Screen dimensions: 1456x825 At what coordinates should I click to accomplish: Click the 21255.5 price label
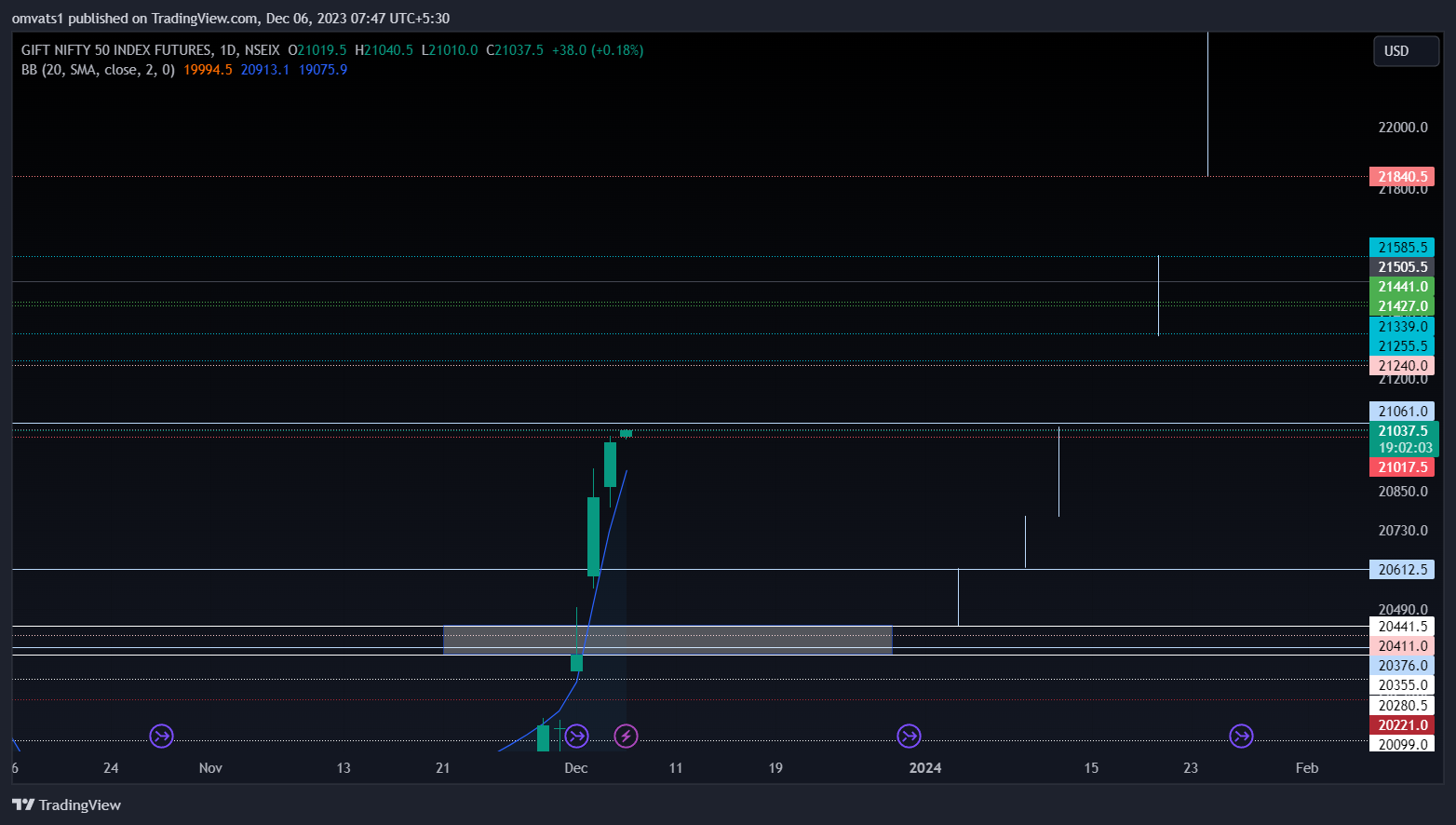pos(1402,346)
